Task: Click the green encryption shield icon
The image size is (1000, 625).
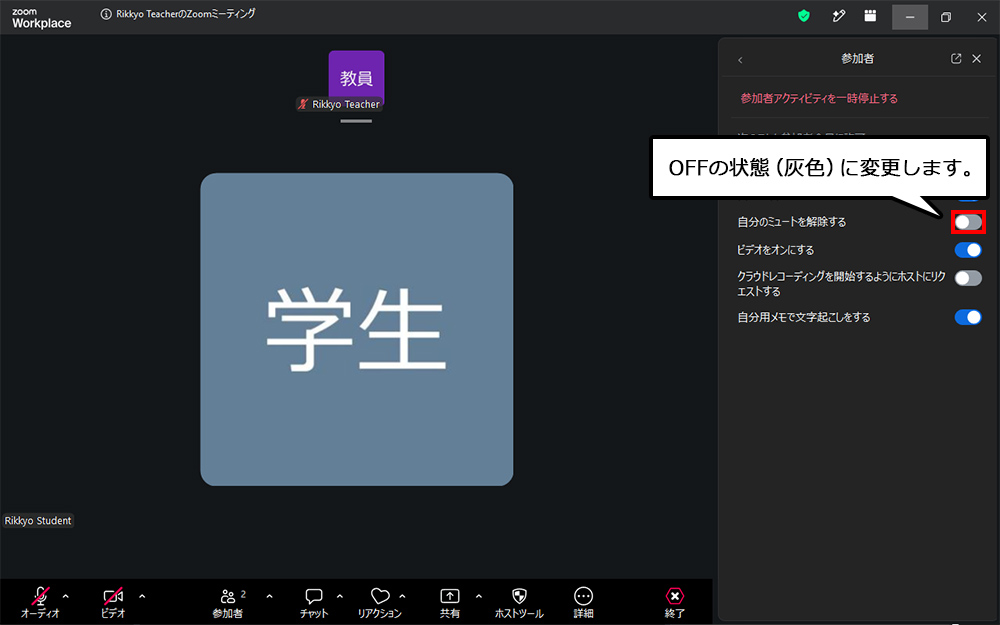Action: pyautogui.click(x=804, y=16)
